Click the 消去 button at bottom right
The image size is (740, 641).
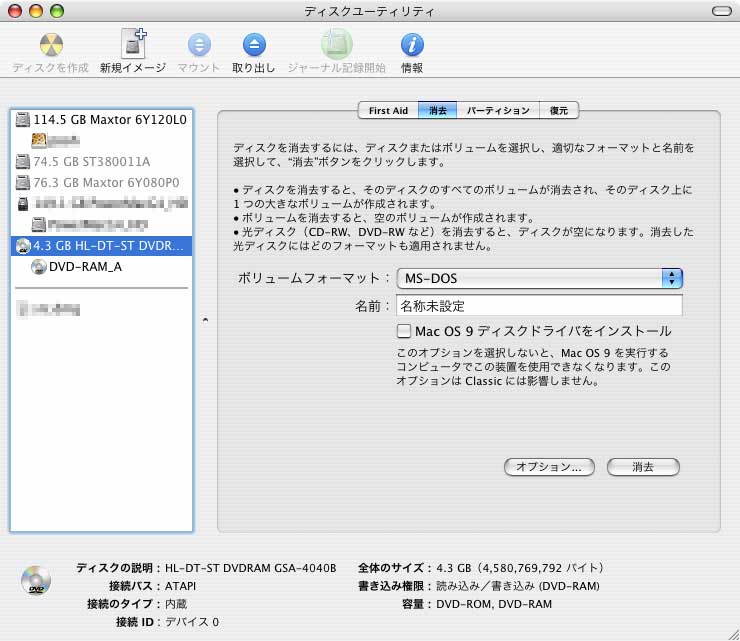tap(643, 467)
